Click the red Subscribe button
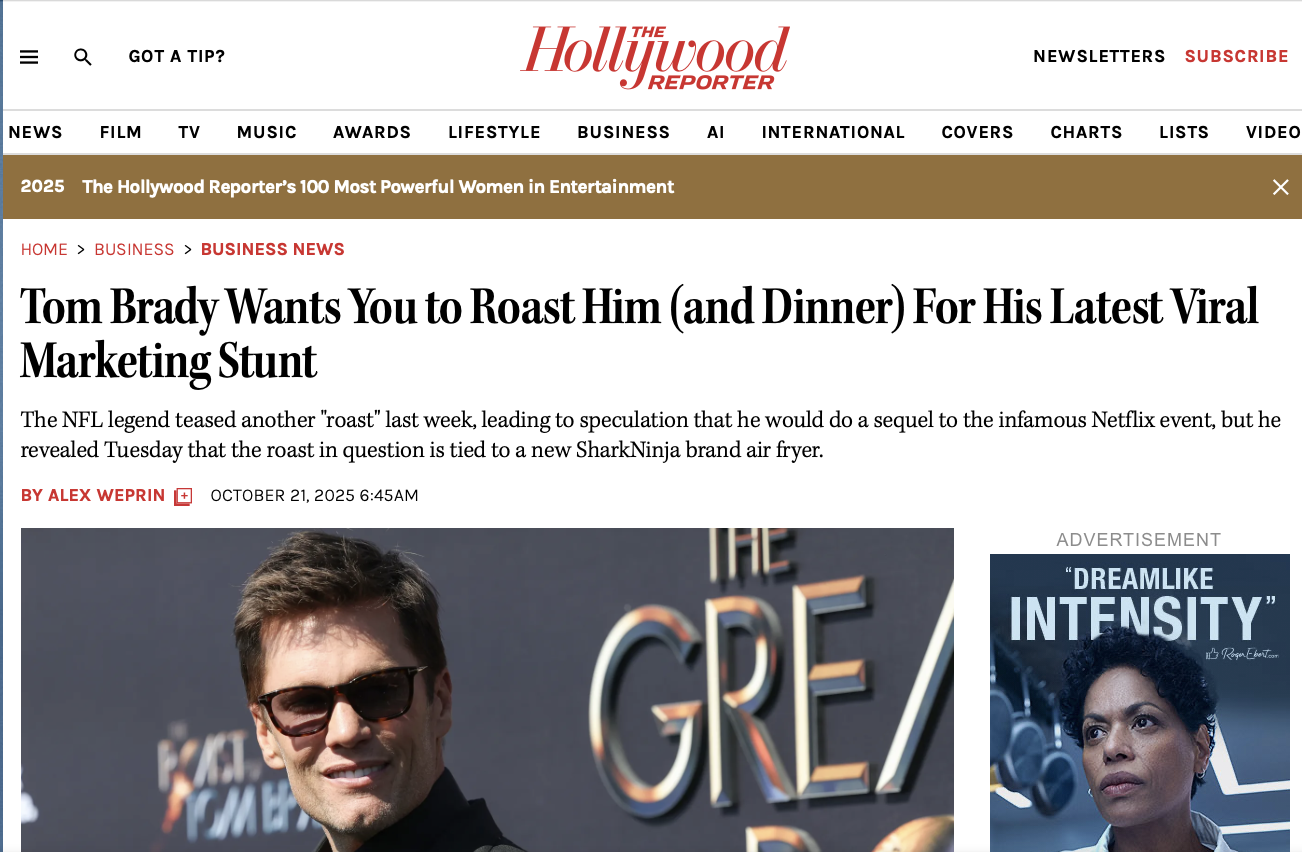The width and height of the screenshot is (1302, 852). [1236, 57]
